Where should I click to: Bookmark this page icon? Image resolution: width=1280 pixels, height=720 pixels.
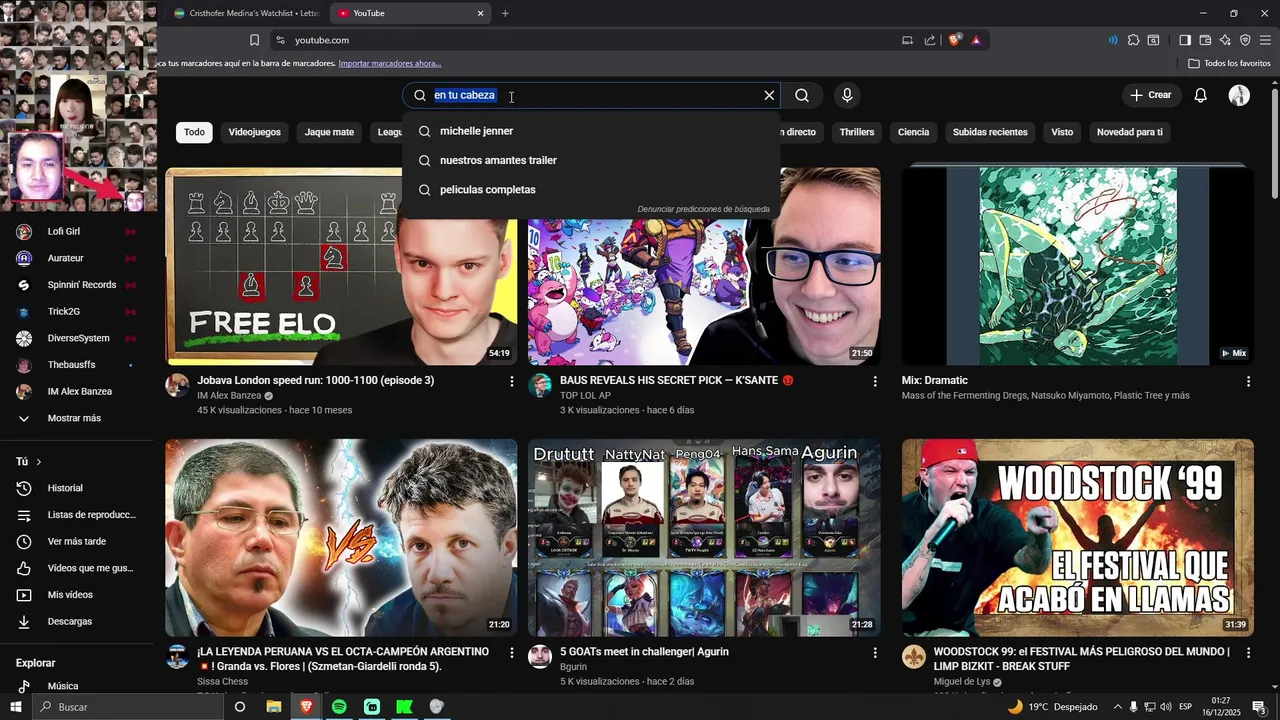pos(254,40)
